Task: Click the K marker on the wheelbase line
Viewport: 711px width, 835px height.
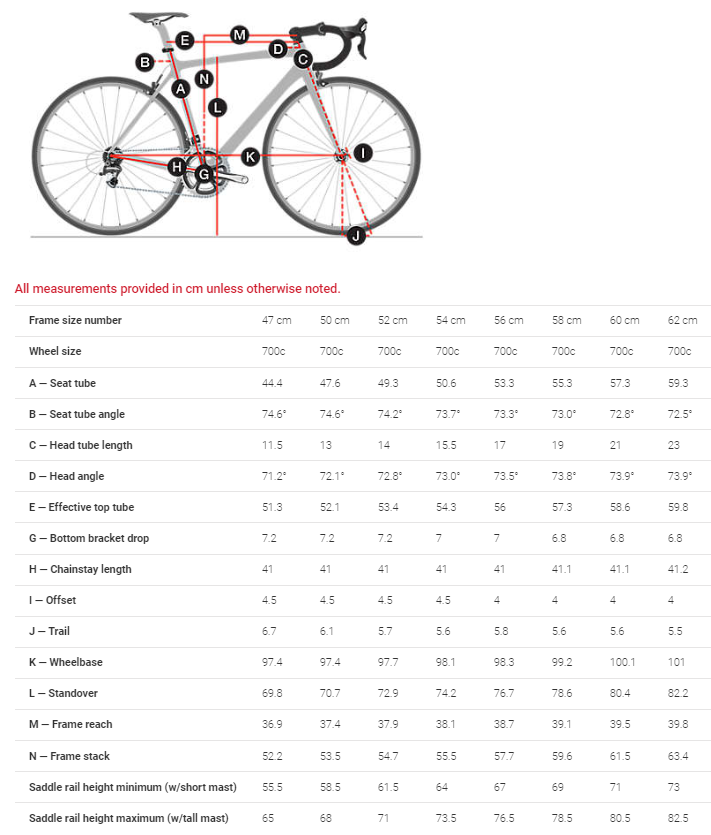Action: coord(250,156)
